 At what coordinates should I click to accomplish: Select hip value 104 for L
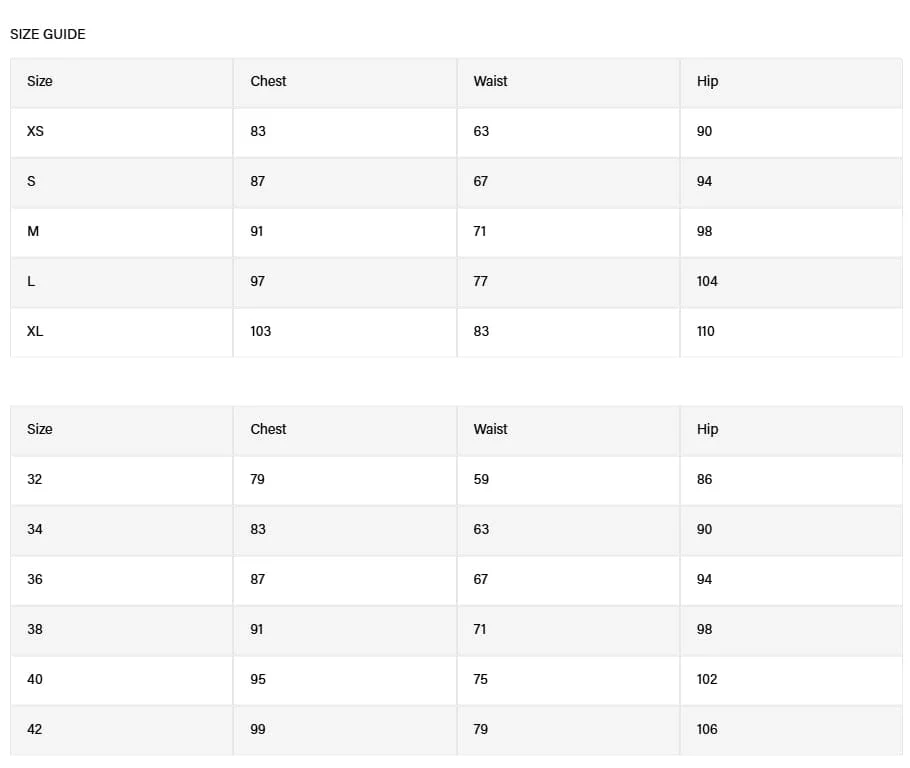[x=707, y=282]
